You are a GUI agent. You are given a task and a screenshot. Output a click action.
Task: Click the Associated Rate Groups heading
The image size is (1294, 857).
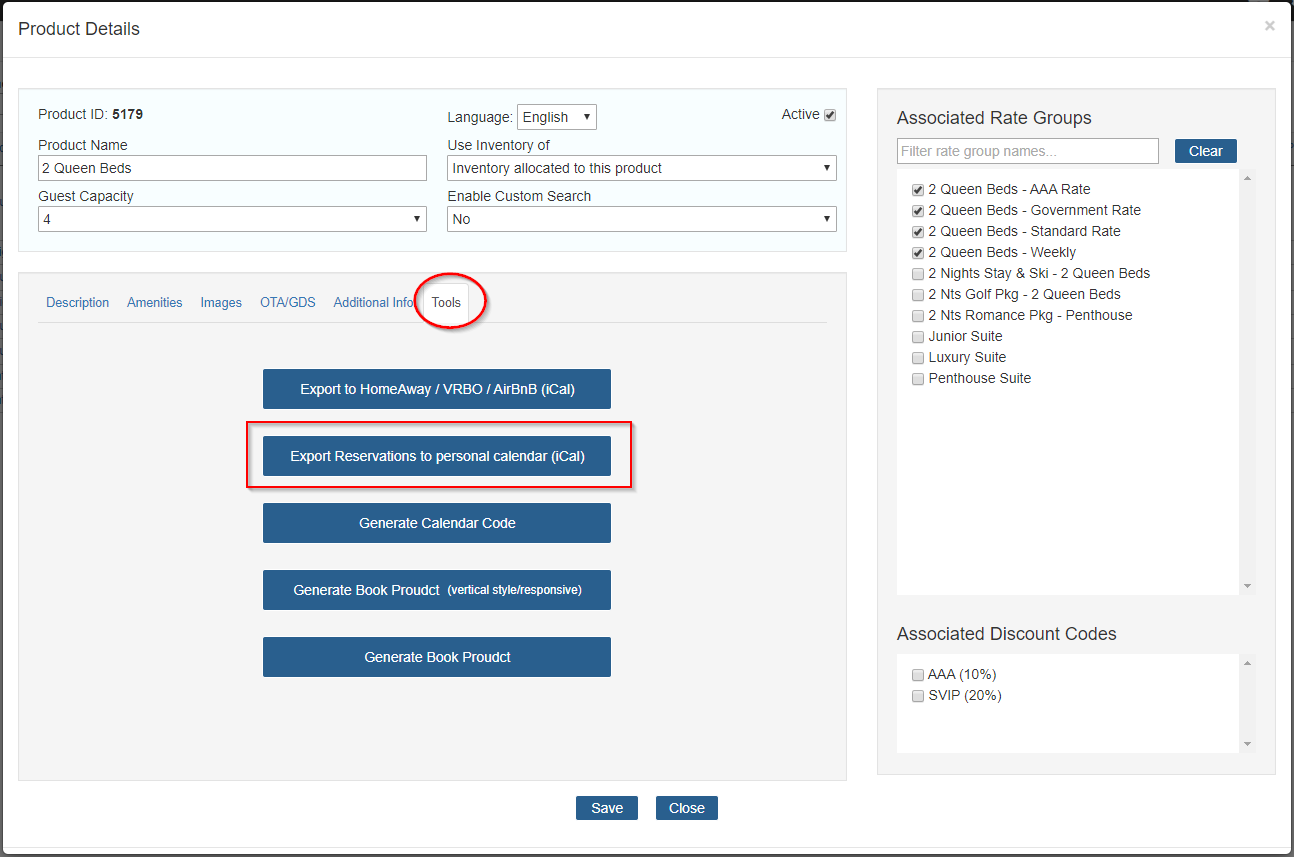[x=994, y=118]
